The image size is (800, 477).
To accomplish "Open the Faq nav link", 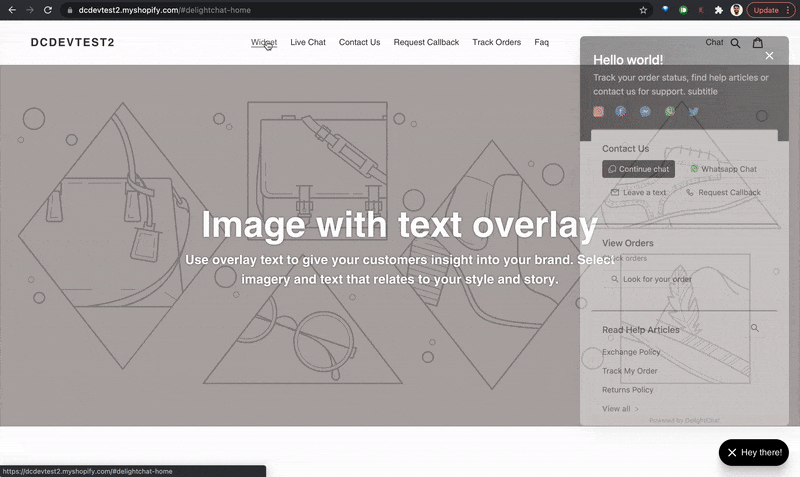I will (541, 42).
